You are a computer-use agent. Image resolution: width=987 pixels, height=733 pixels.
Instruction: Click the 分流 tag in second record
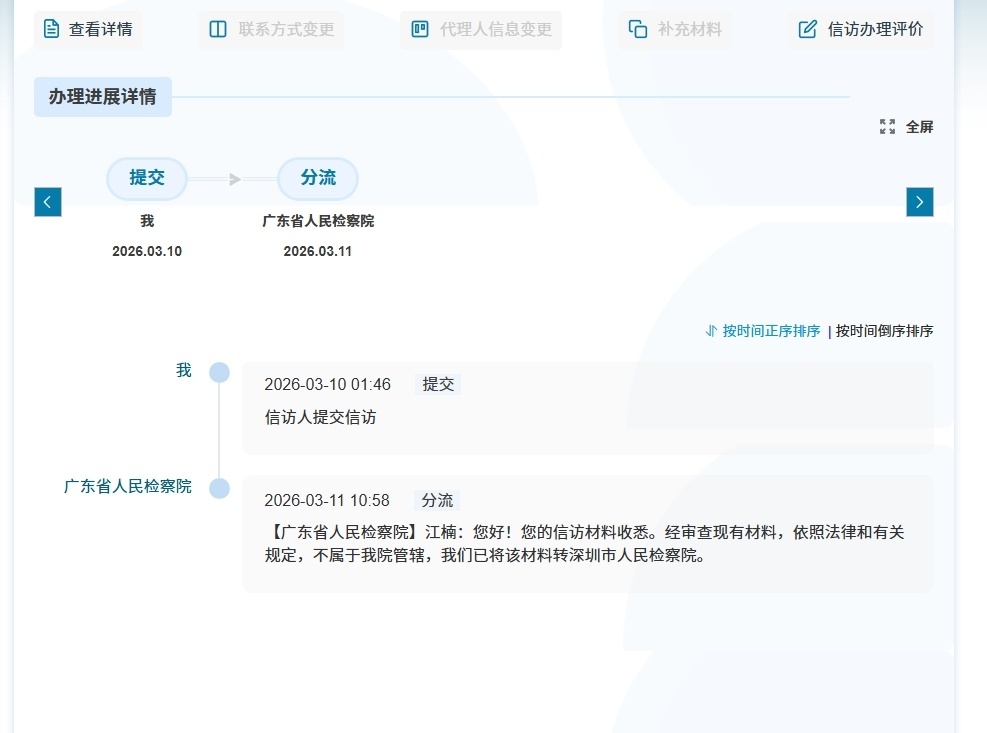point(437,500)
